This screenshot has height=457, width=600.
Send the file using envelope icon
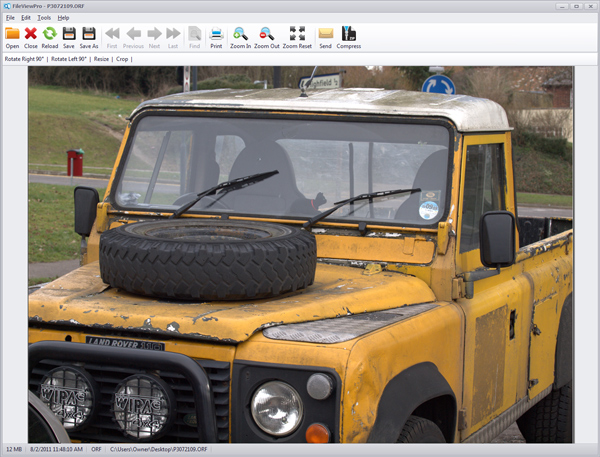326,34
